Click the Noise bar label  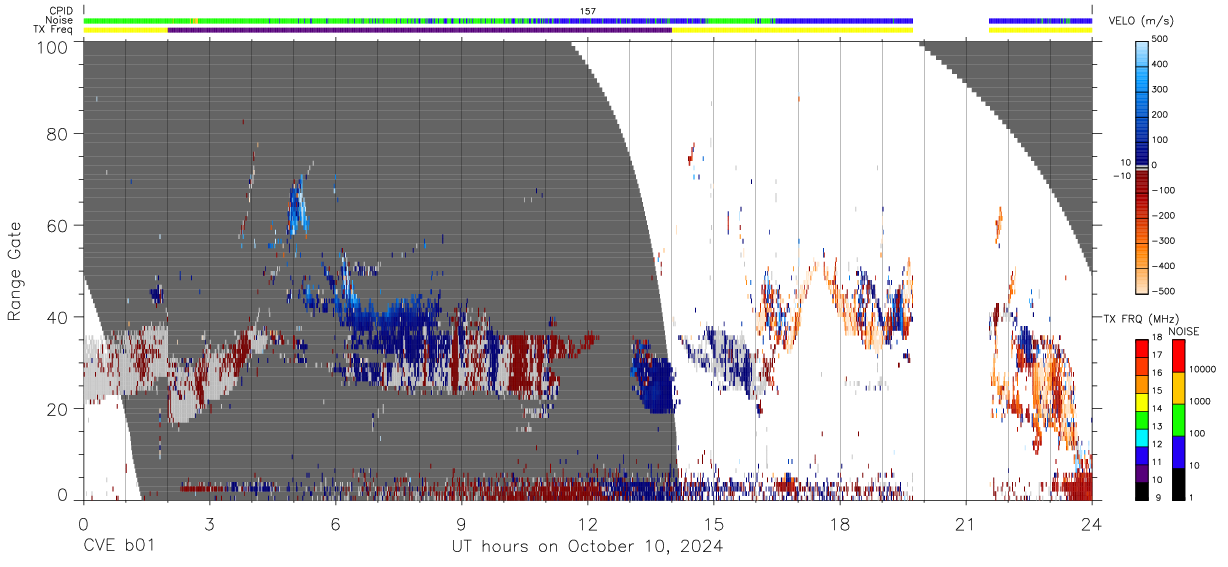(61, 20)
